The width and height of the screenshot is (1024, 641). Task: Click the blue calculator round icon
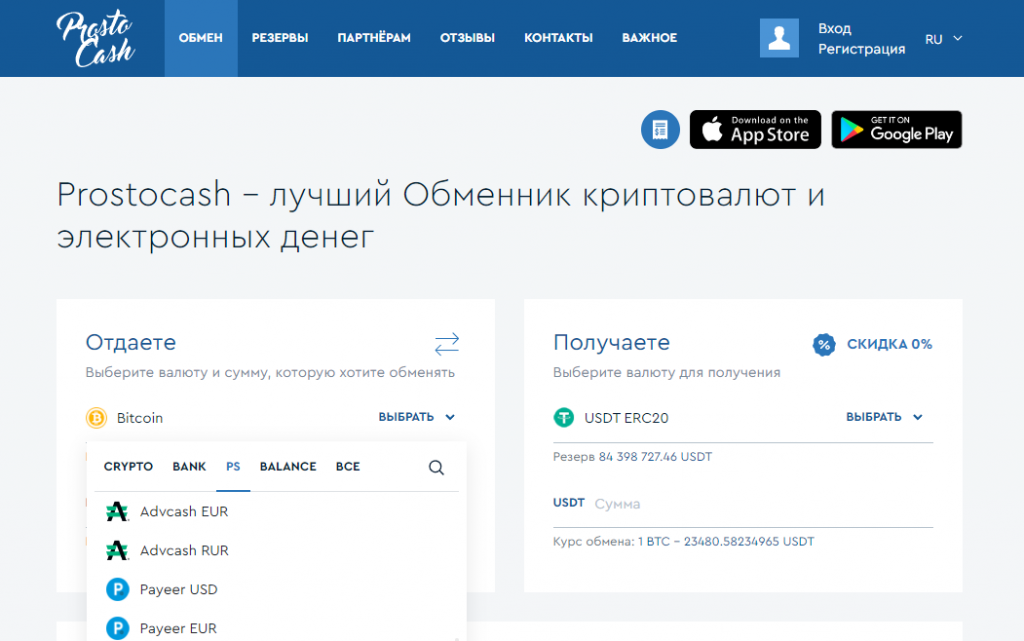point(660,130)
